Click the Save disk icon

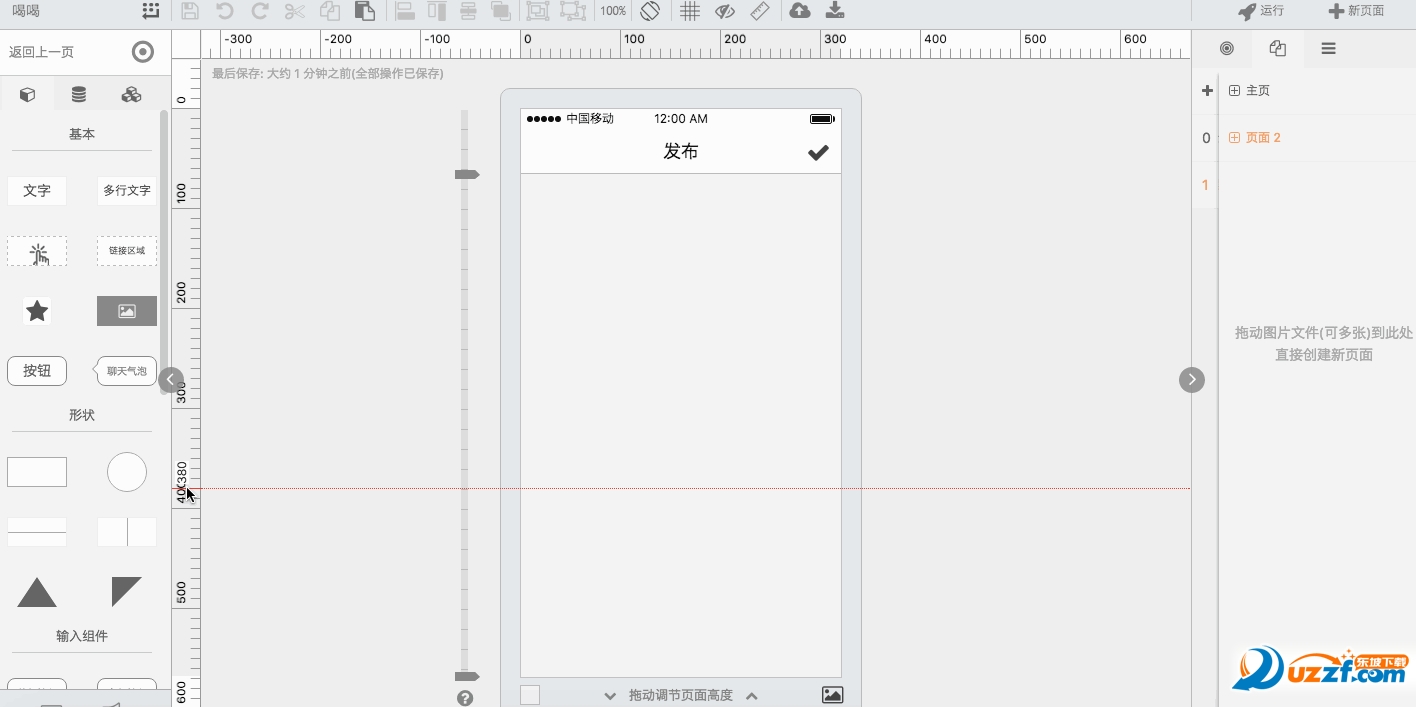(x=190, y=11)
